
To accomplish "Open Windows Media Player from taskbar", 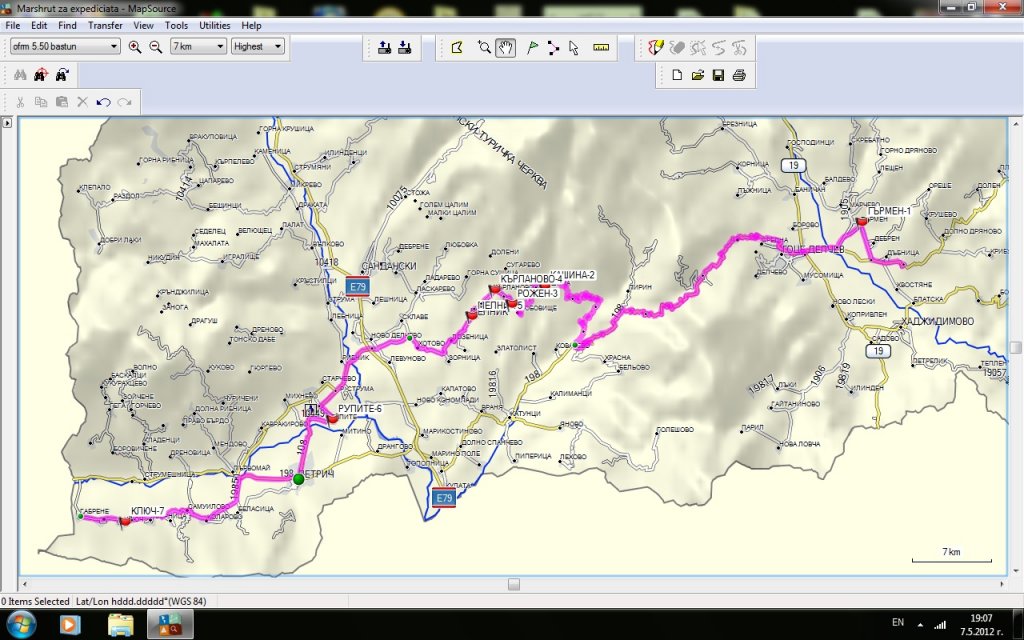I will click(x=69, y=625).
